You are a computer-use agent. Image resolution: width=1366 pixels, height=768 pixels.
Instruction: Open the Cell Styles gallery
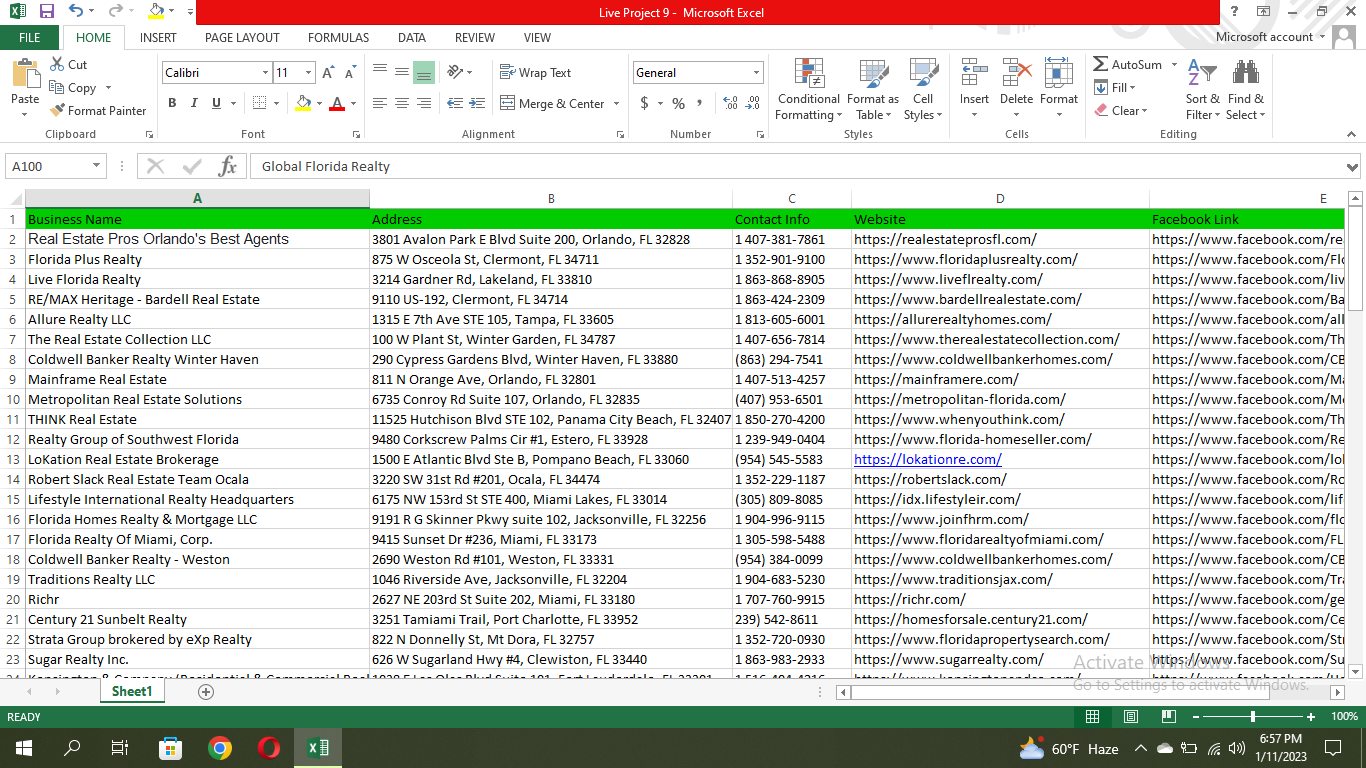[922, 89]
